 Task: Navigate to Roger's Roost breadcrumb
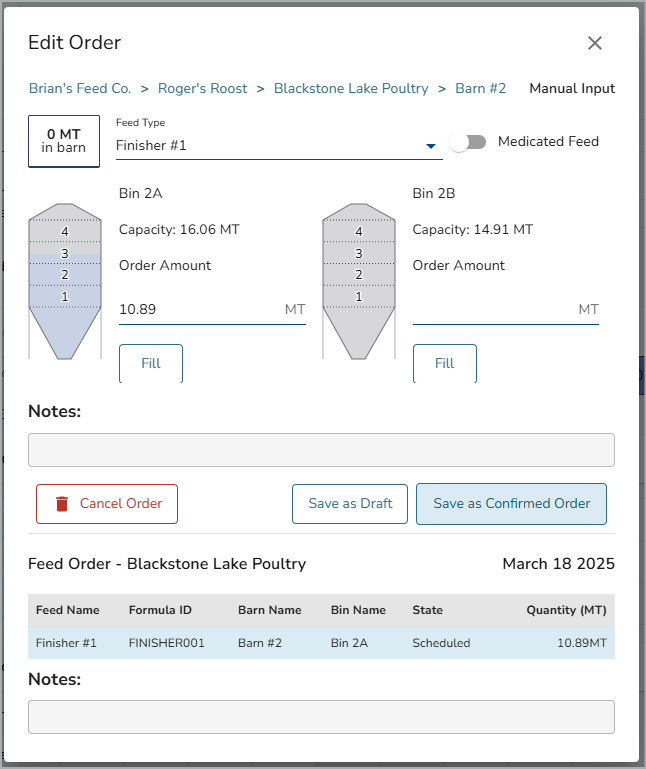(202, 88)
